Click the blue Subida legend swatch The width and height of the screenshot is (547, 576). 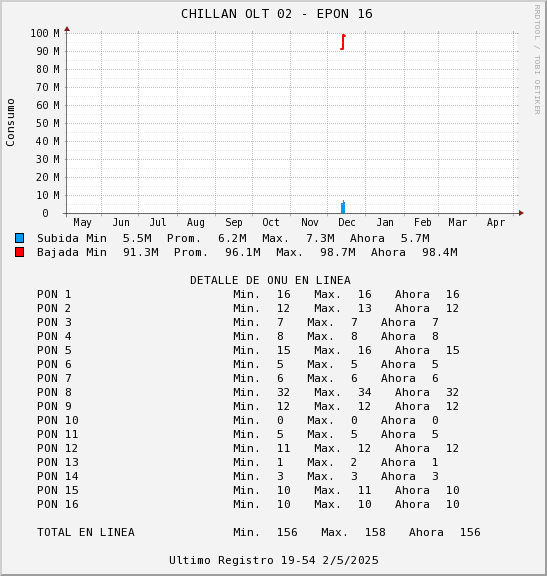tap(19, 238)
